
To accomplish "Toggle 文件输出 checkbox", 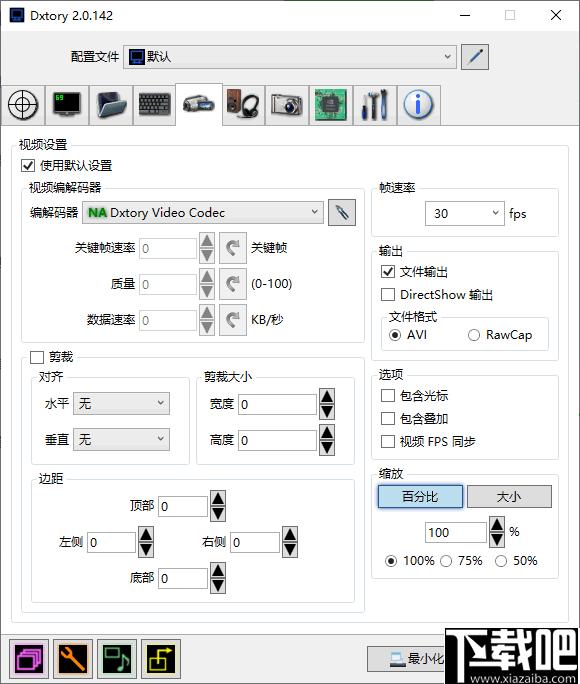I will tap(388, 272).
